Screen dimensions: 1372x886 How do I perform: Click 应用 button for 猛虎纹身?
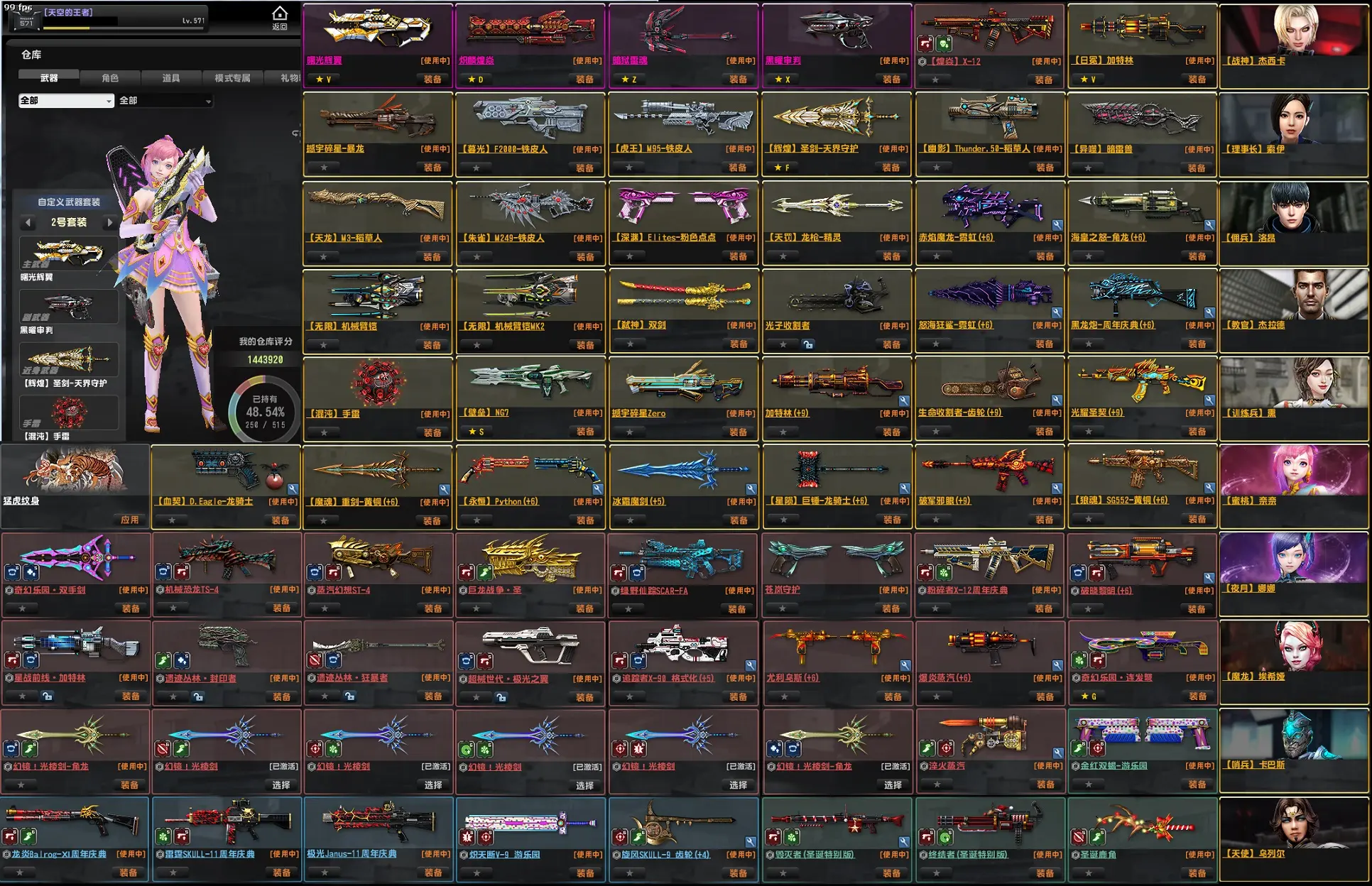130,520
